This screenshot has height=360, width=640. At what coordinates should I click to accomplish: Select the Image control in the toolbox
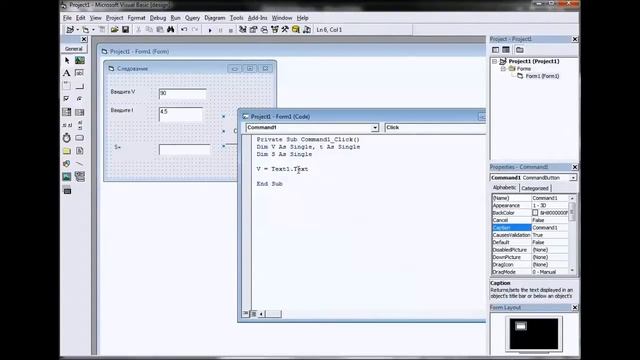tap(67, 177)
